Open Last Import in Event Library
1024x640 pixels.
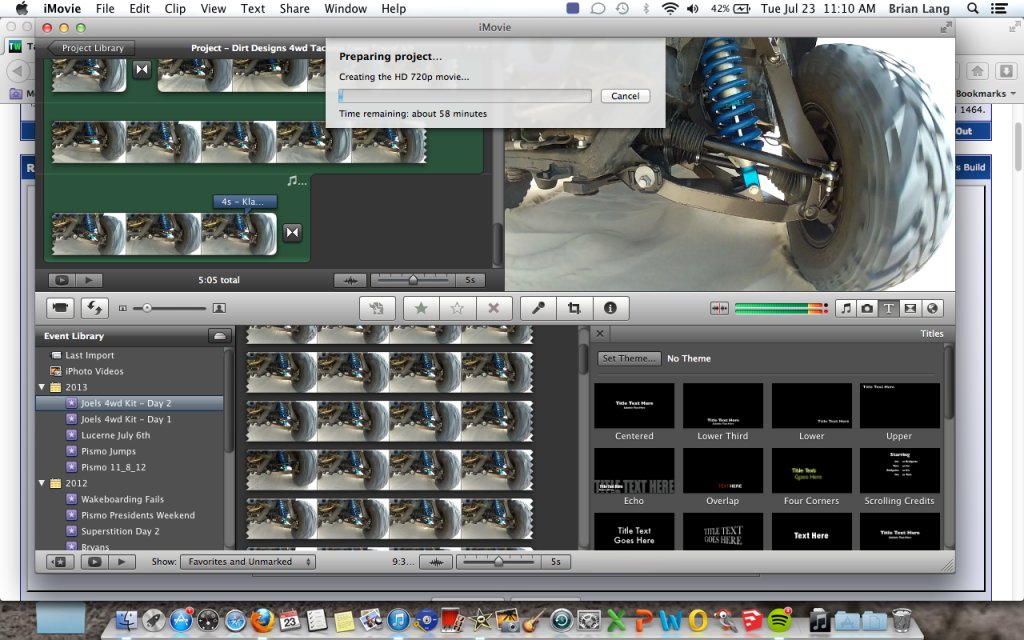[89, 355]
